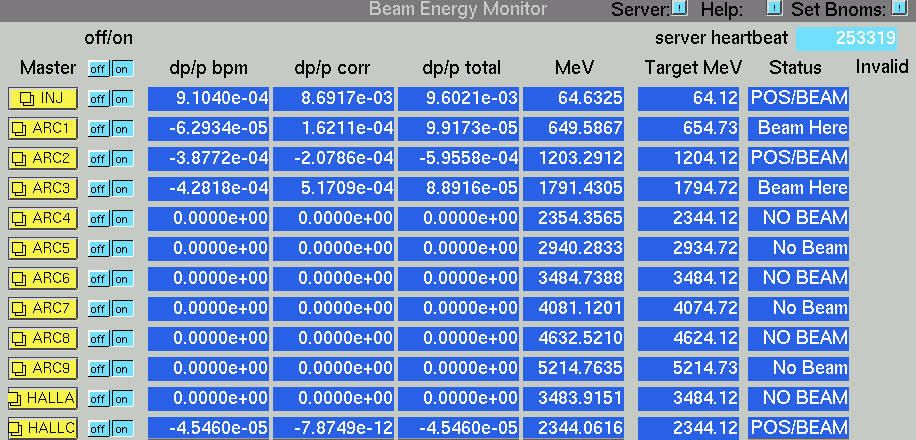This screenshot has height=440, width=916.
Task: Select ARC3 dp/p total value 8.8916e-05
Action: pos(459,189)
